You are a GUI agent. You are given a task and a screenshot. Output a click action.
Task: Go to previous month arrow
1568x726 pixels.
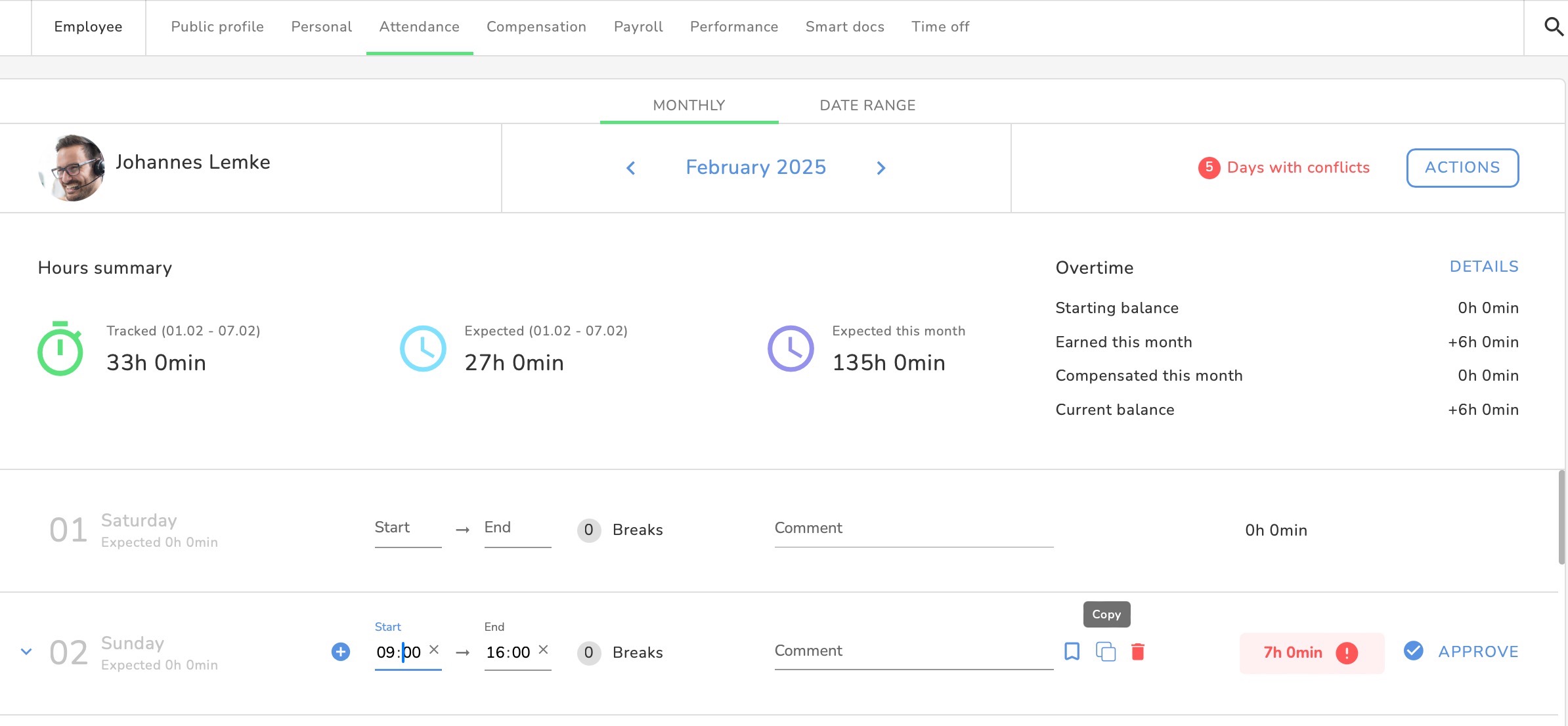631,168
